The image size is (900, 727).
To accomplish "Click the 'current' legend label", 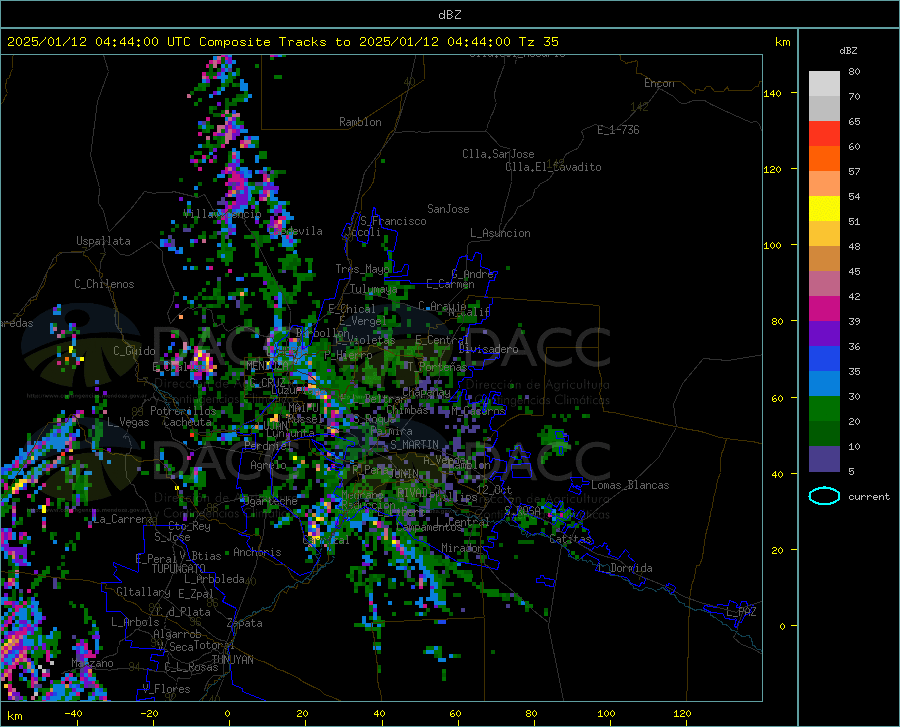I will (x=868, y=497).
